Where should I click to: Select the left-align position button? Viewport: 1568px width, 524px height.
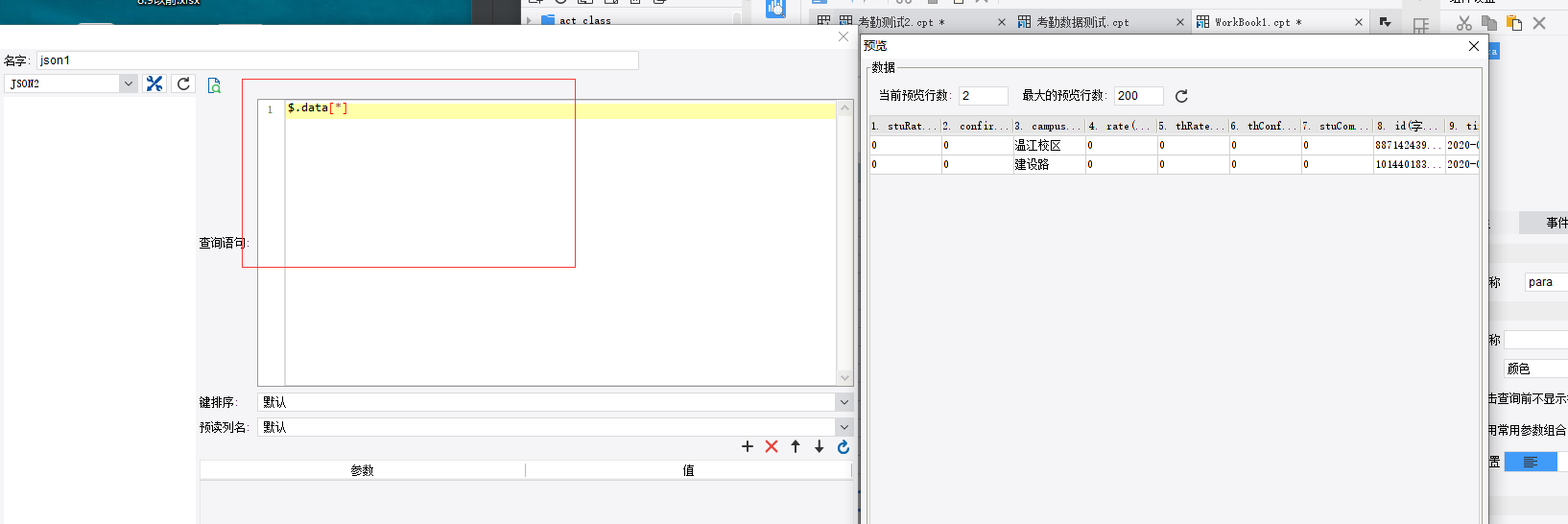pos(1531,462)
